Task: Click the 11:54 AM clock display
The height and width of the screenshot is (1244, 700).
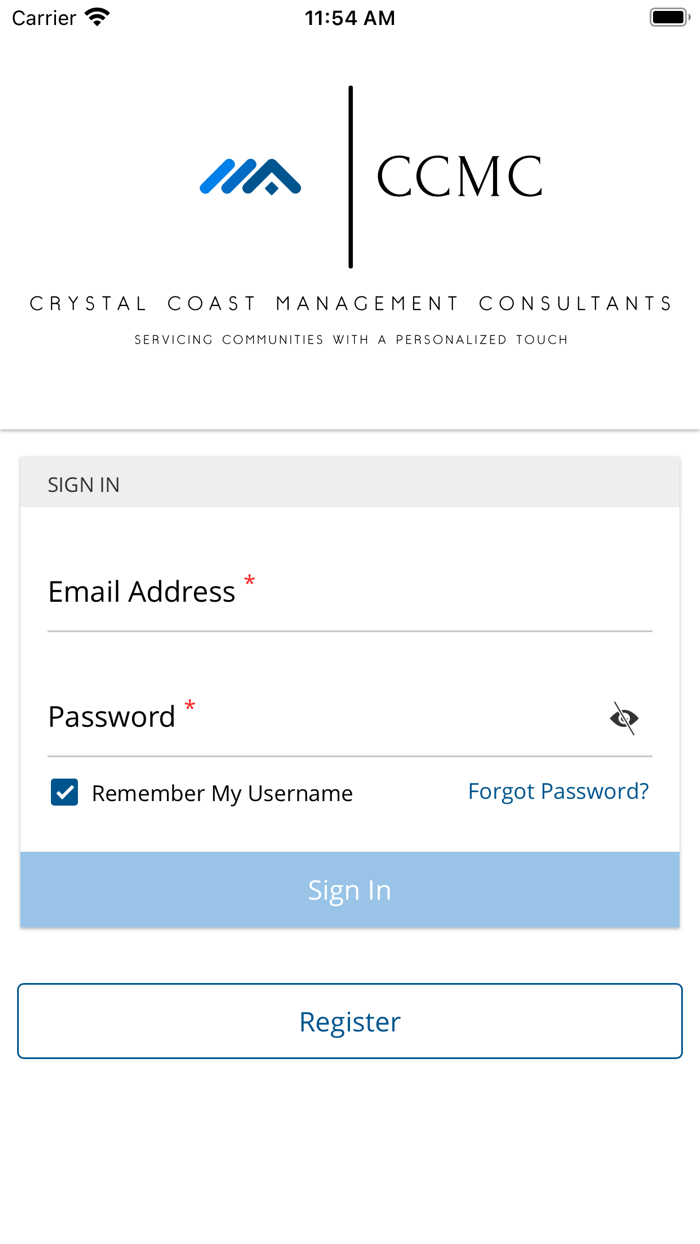Action: click(x=349, y=16)
